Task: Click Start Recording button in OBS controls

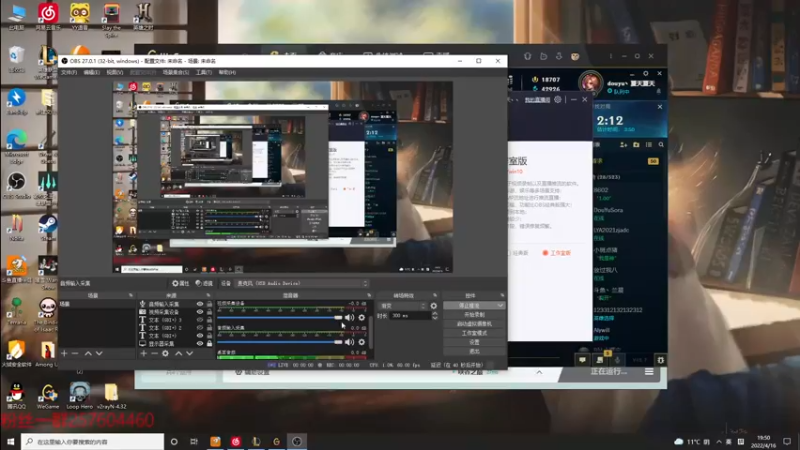Action: [x=474, y=315]
